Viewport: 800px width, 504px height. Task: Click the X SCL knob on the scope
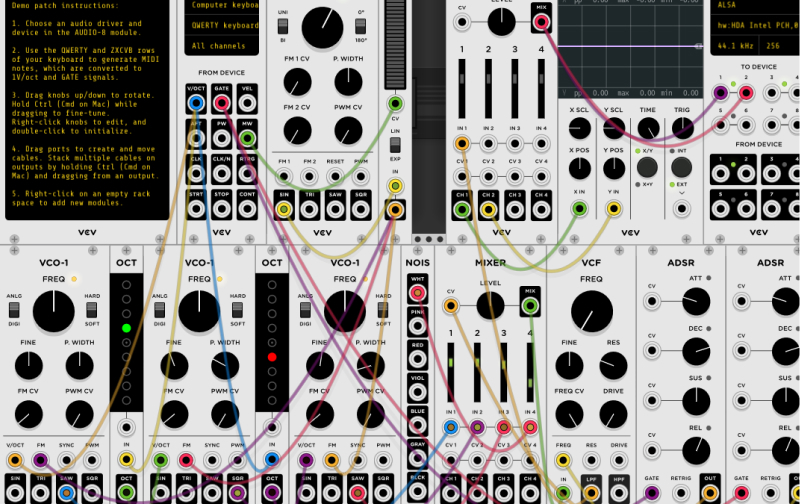[580, 128]
